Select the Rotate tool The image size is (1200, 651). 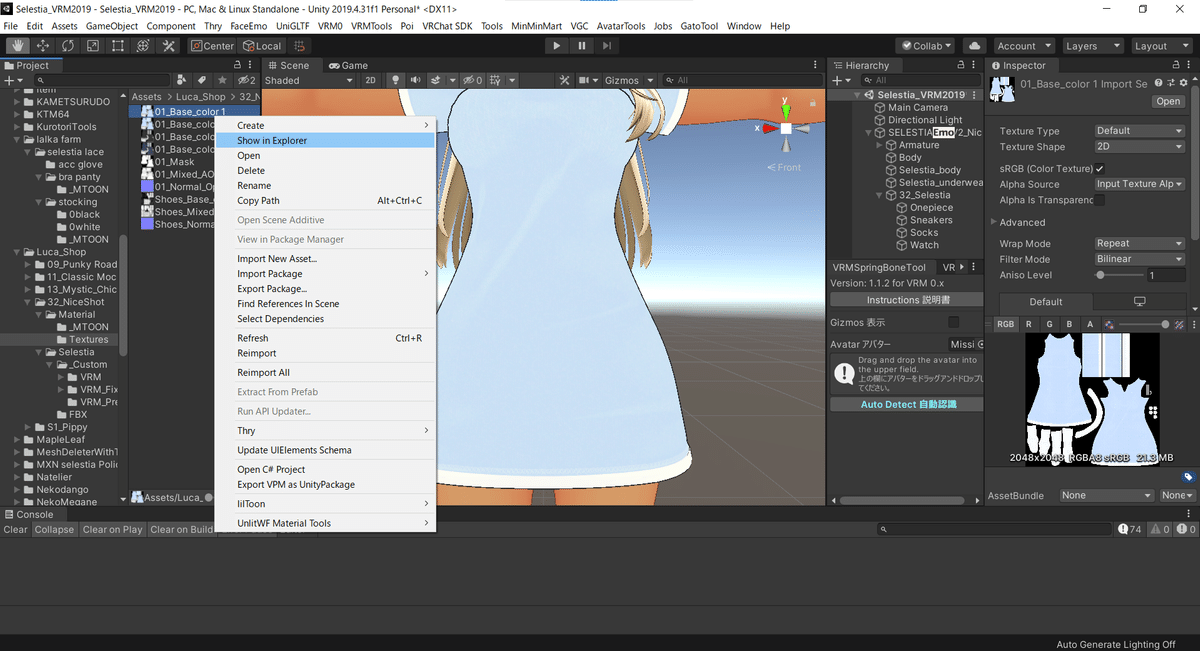[68, 46]
